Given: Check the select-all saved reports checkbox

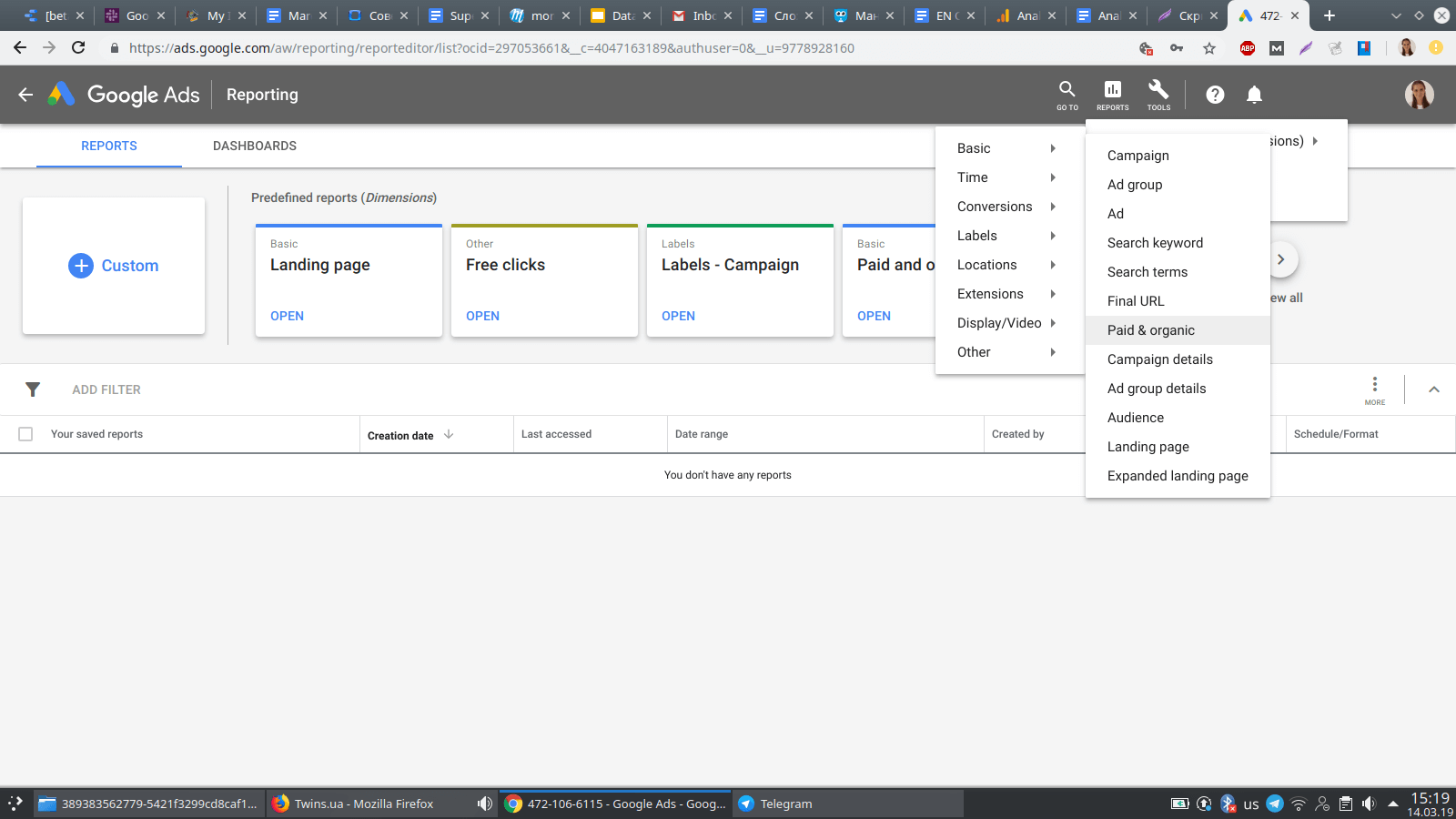Looking at the screenshot, I should click(25, 434).
